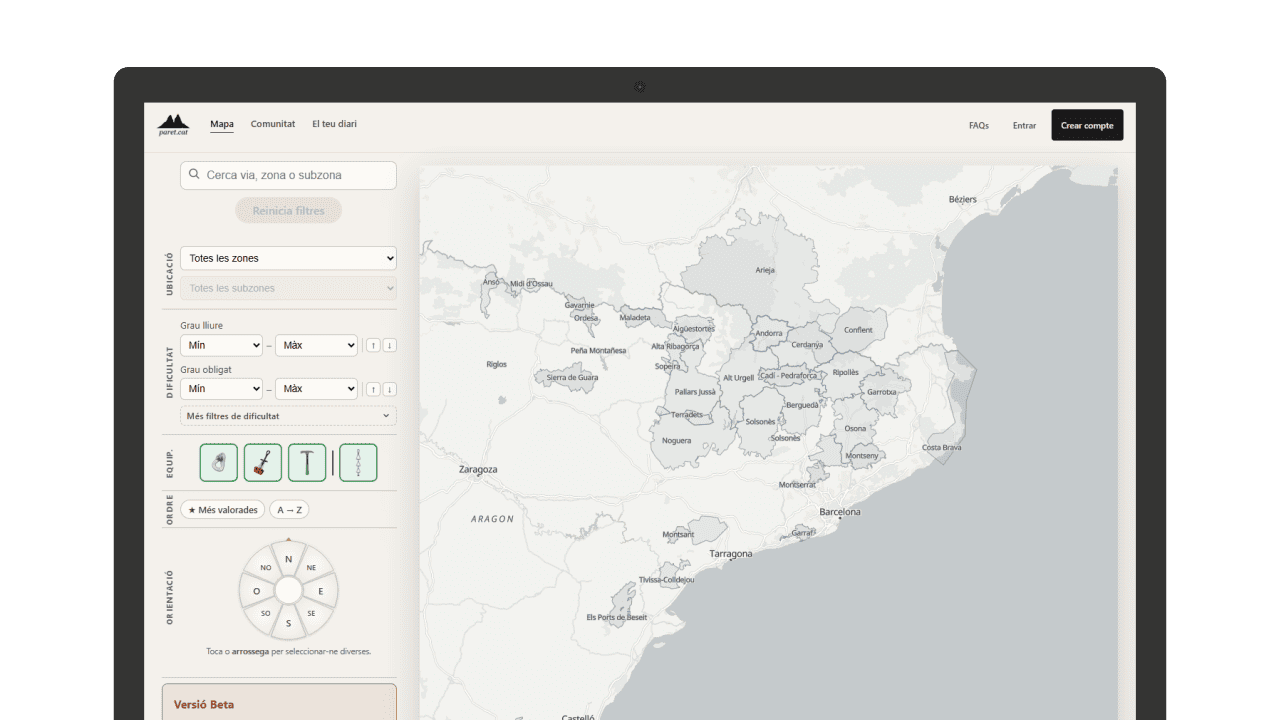1280x720 pixels.
Task: Sort Grau lliure descending with down arrow
Action: tap(390, 345)
